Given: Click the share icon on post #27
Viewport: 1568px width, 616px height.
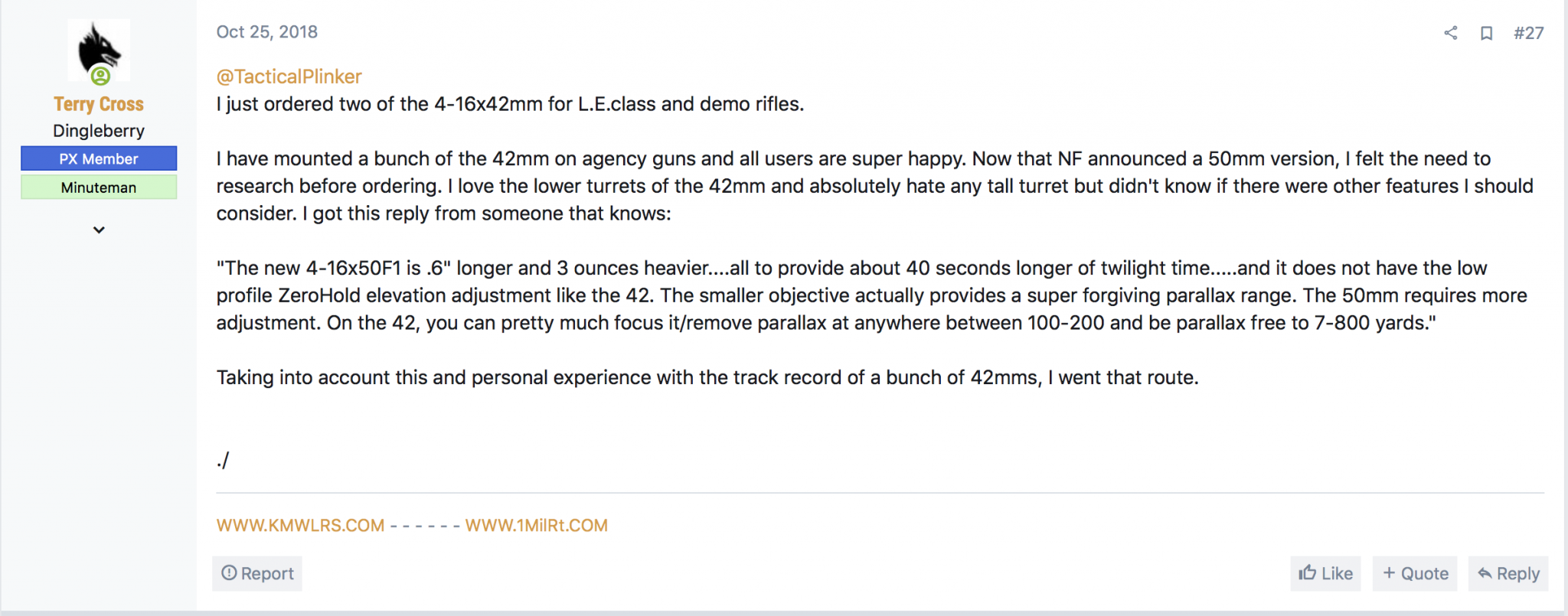Looking at the screenshot, I should [x=1450, y=33].
